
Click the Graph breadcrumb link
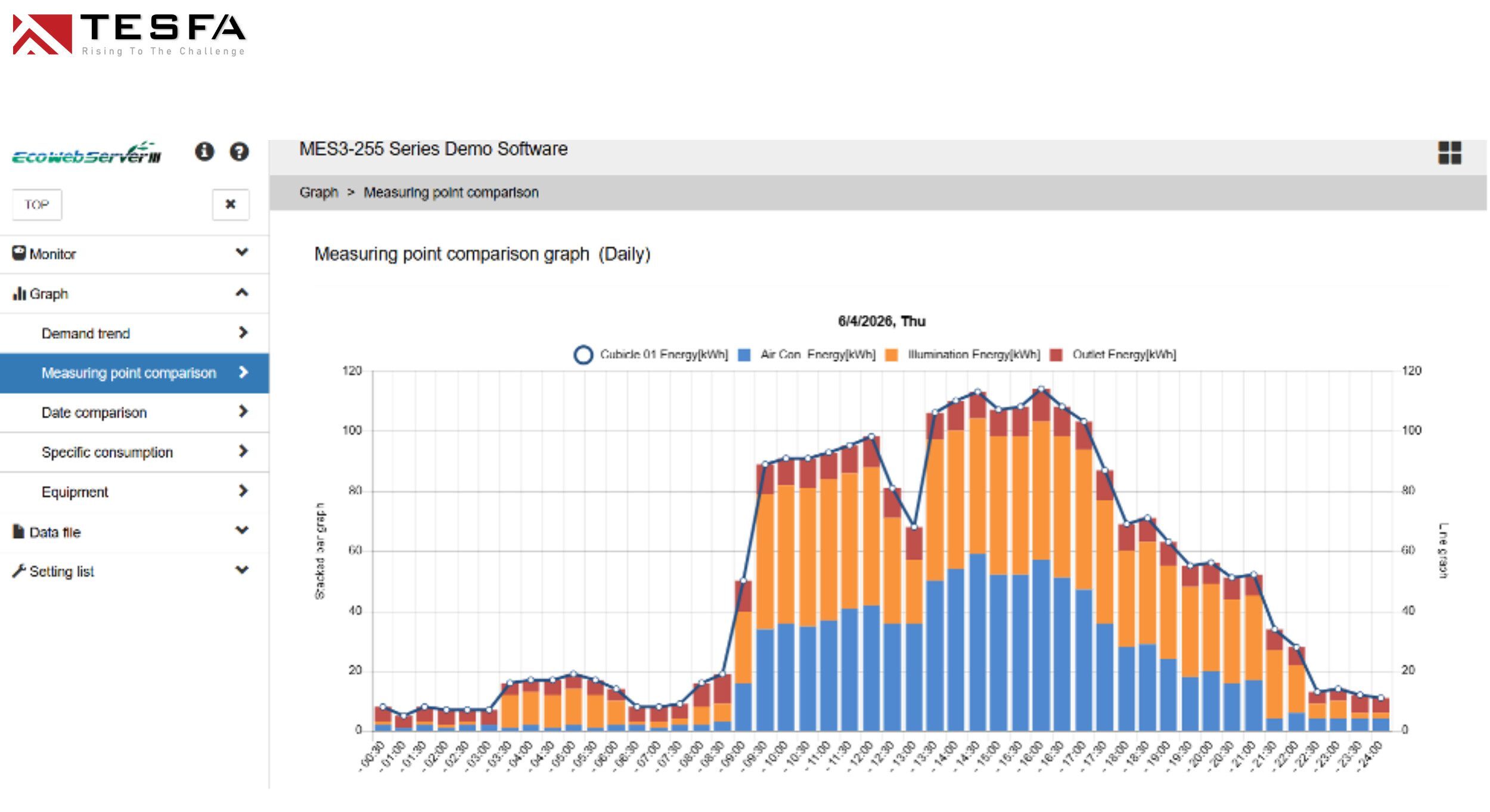[318, 192]
